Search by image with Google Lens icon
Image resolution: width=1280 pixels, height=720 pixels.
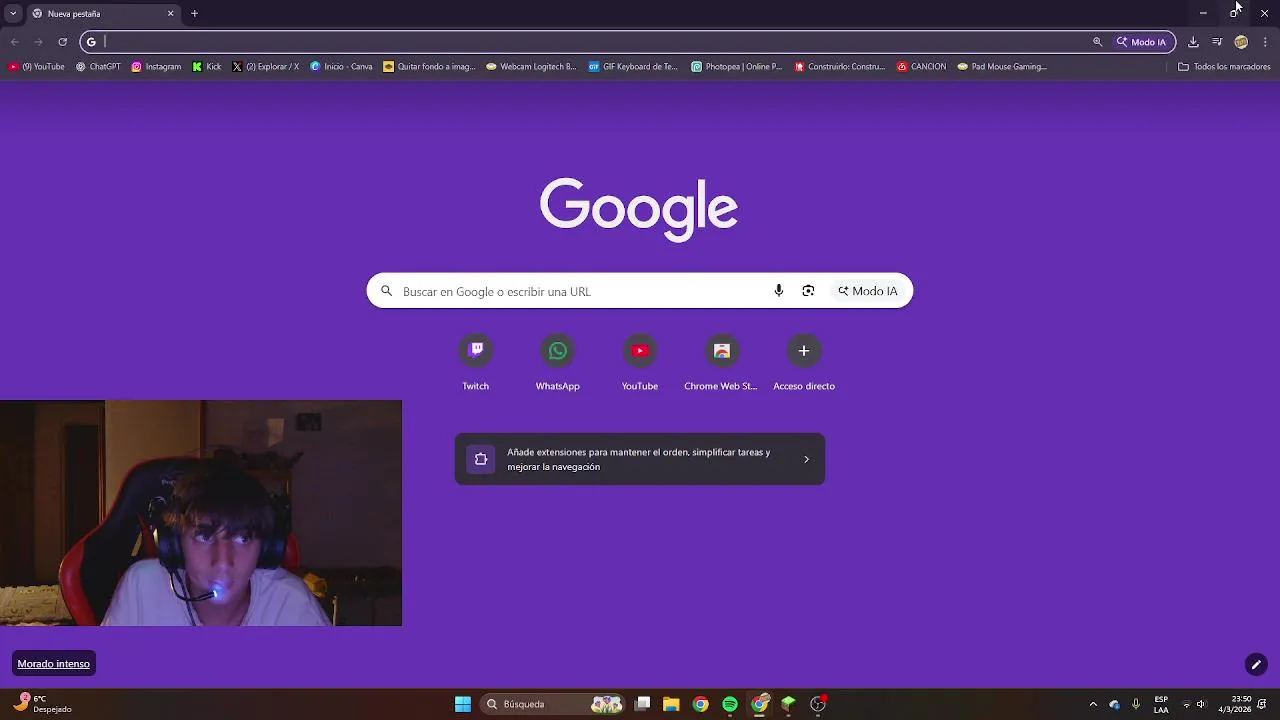(808, 291)
